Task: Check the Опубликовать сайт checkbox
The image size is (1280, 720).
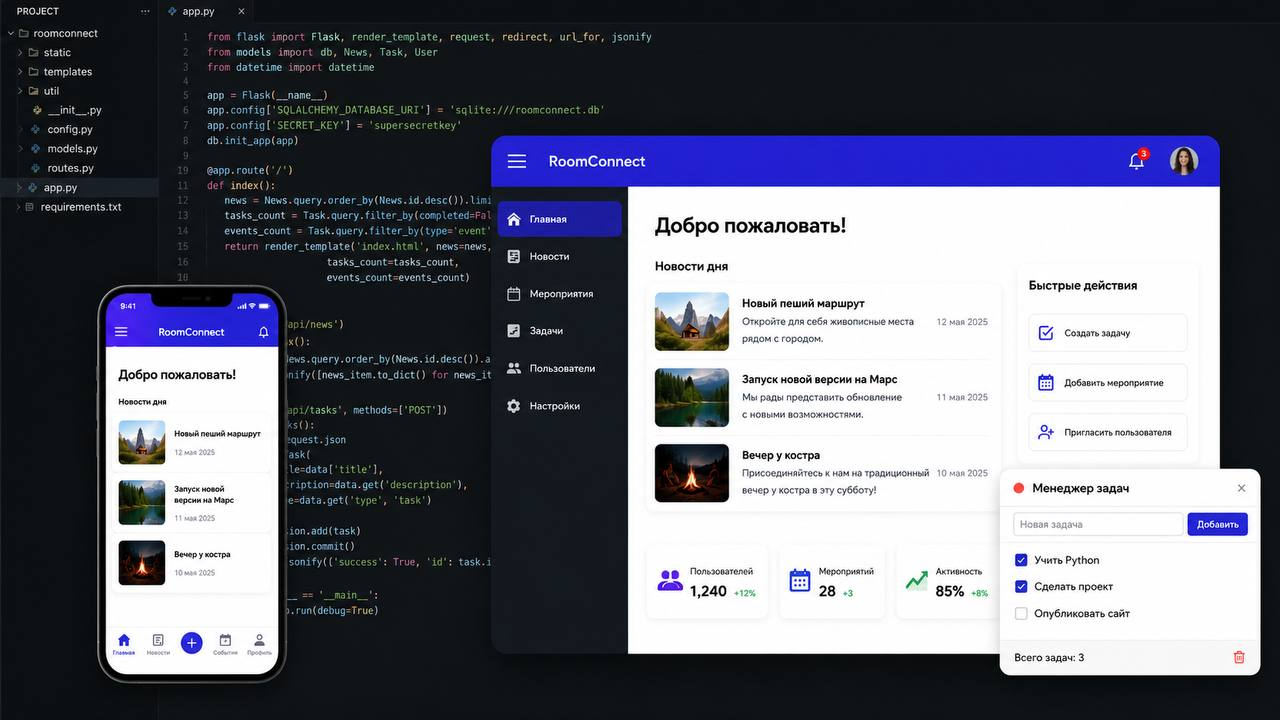Action: (1021, 613)
